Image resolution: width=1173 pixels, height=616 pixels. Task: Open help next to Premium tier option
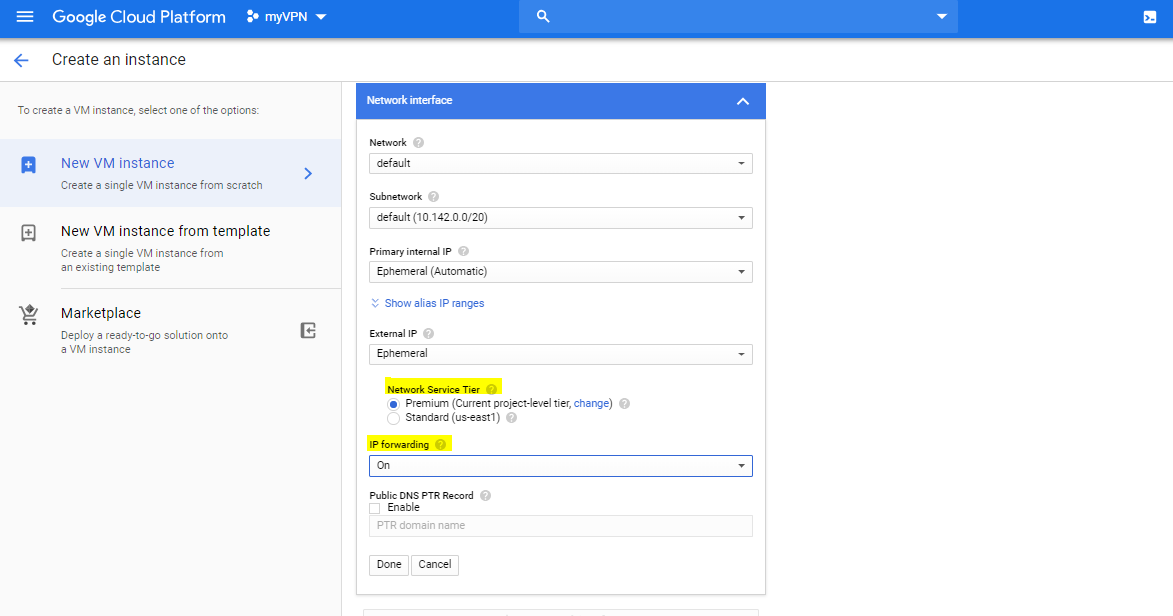click(625, 403)
